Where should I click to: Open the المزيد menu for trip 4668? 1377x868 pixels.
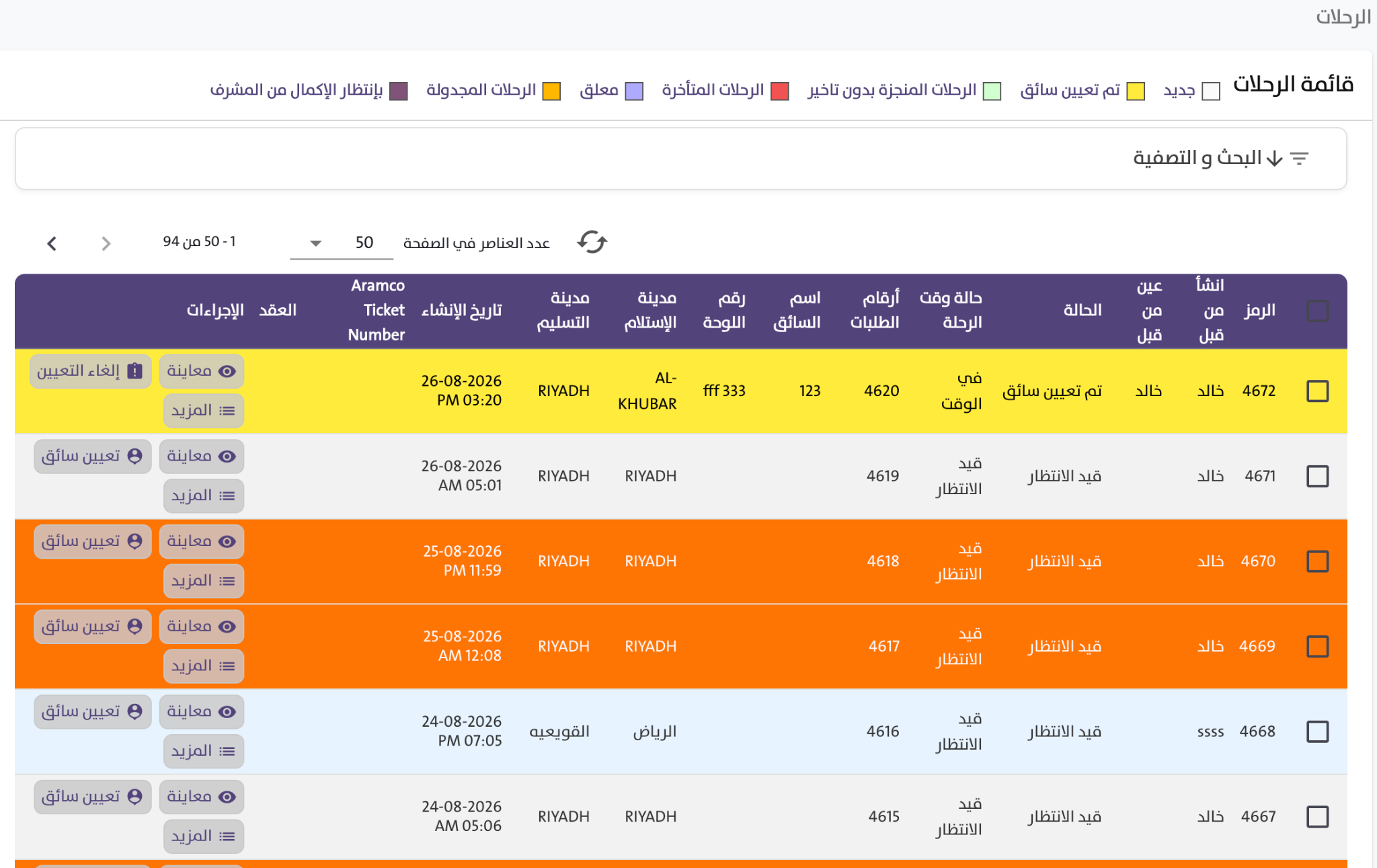click(203, 751)
